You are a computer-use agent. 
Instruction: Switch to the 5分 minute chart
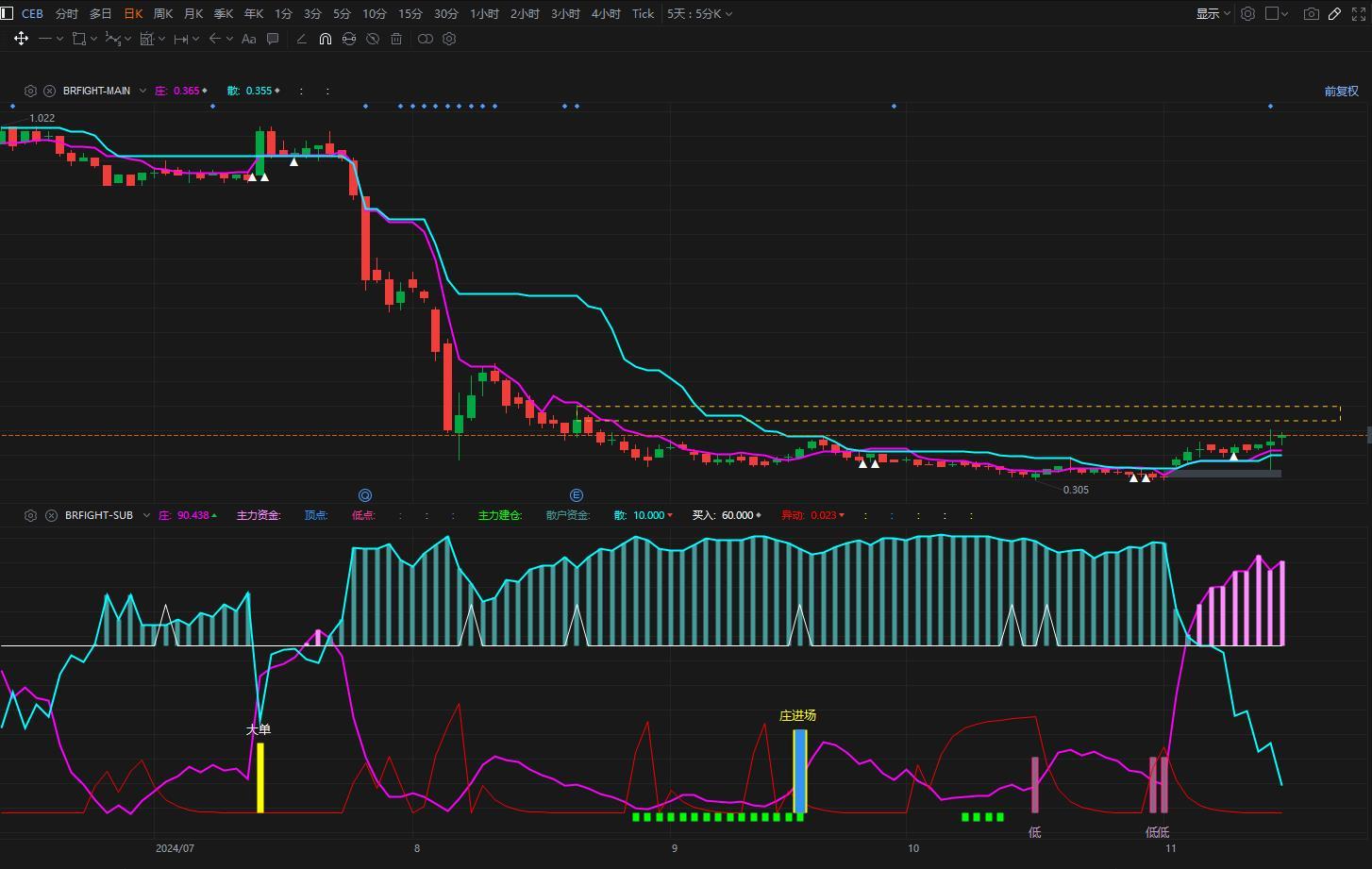click(x=342, y=13)
